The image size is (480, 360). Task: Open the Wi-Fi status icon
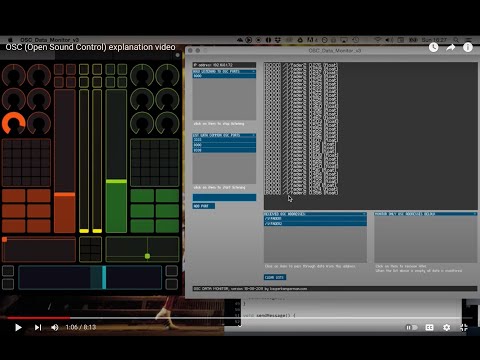(x=378, y=40)
